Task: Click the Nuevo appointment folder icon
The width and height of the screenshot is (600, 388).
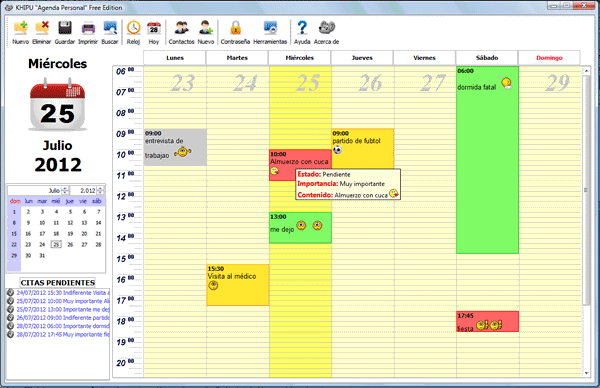Action: pyautogui.click(x=21, y=28)
